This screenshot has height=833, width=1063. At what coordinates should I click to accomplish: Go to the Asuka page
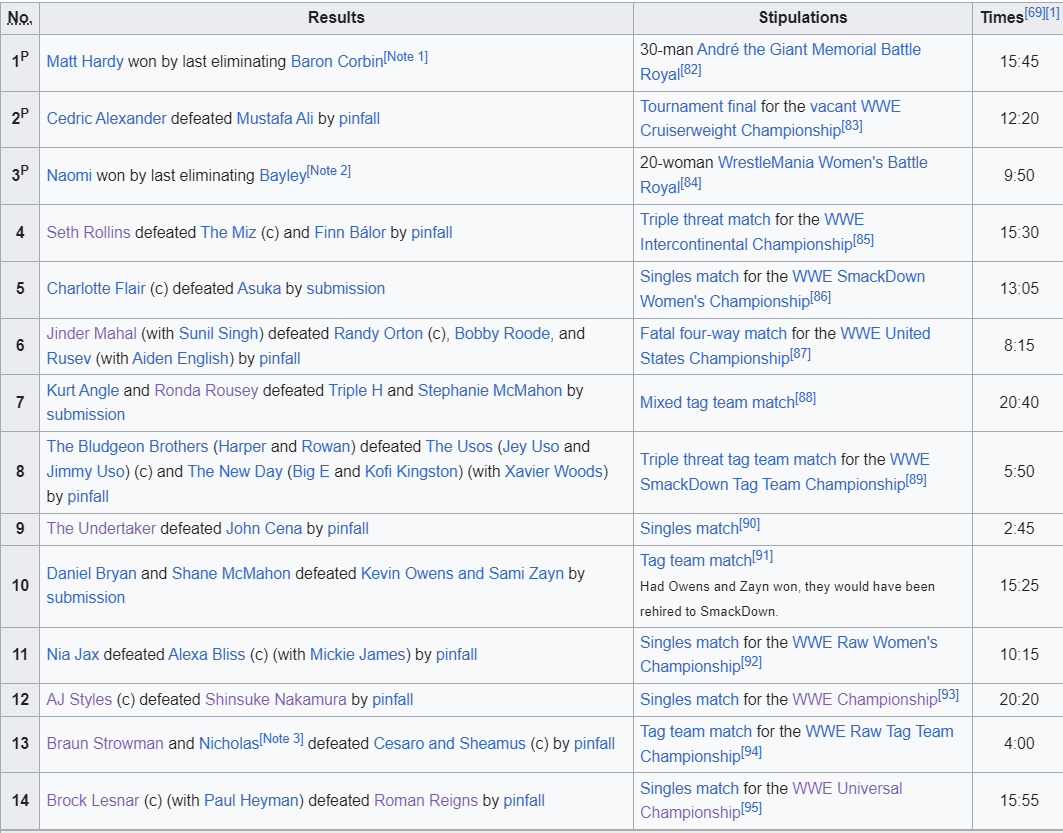coord(259,289)
